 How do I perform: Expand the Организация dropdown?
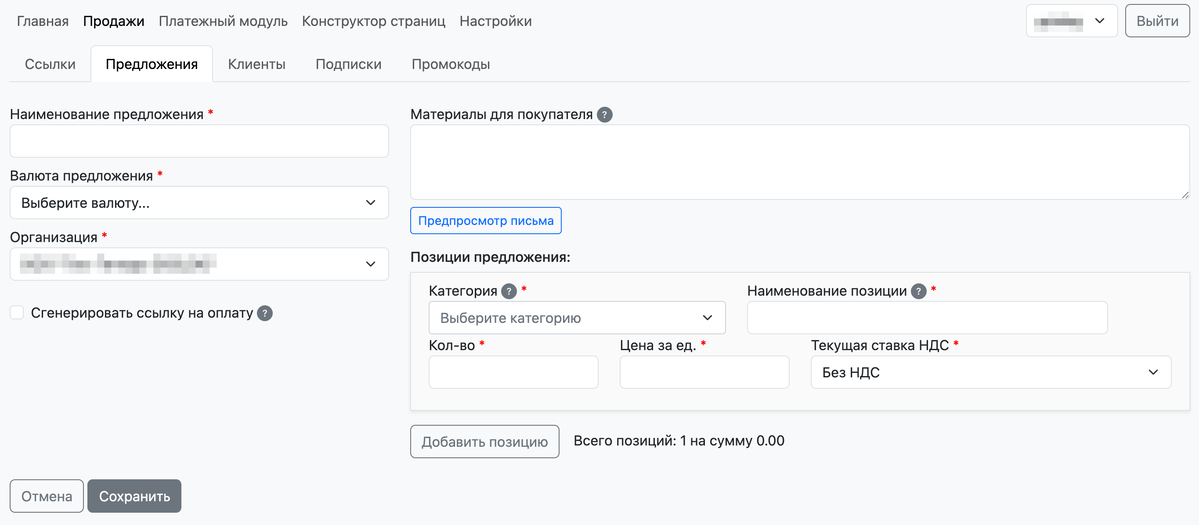tap(199, 265)
